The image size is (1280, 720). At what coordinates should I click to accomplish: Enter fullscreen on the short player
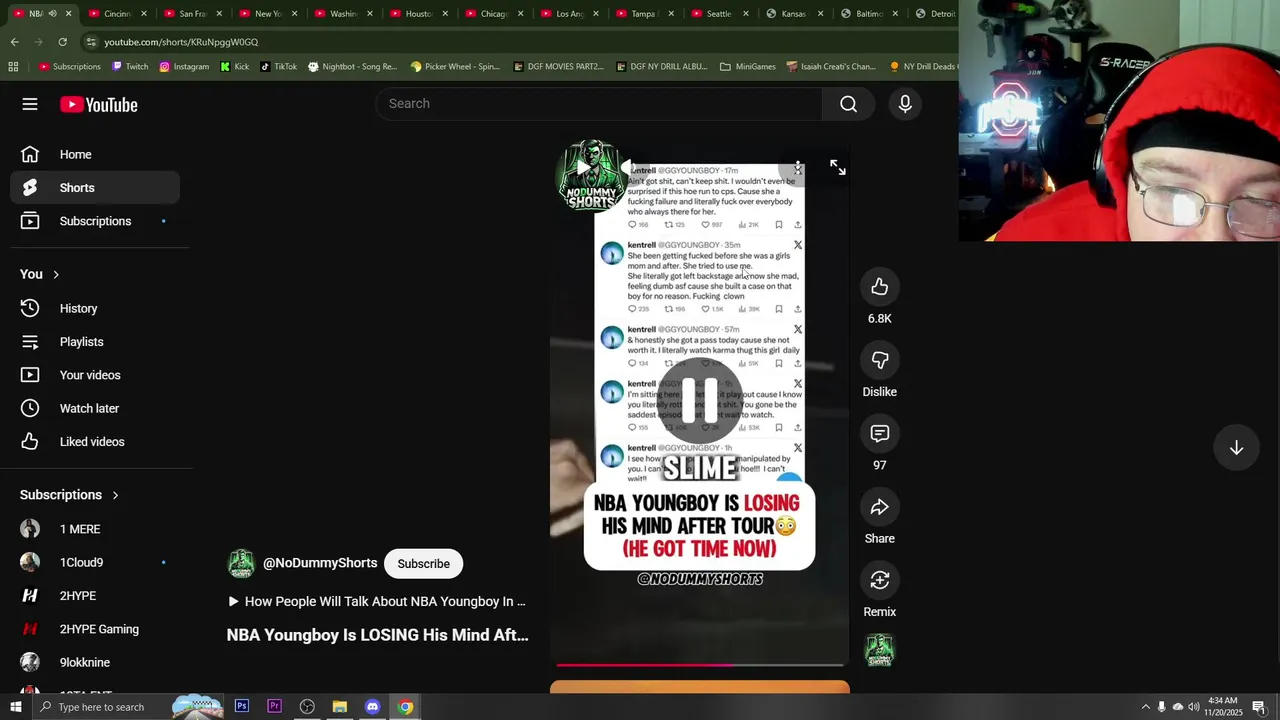tap(837, 168)
